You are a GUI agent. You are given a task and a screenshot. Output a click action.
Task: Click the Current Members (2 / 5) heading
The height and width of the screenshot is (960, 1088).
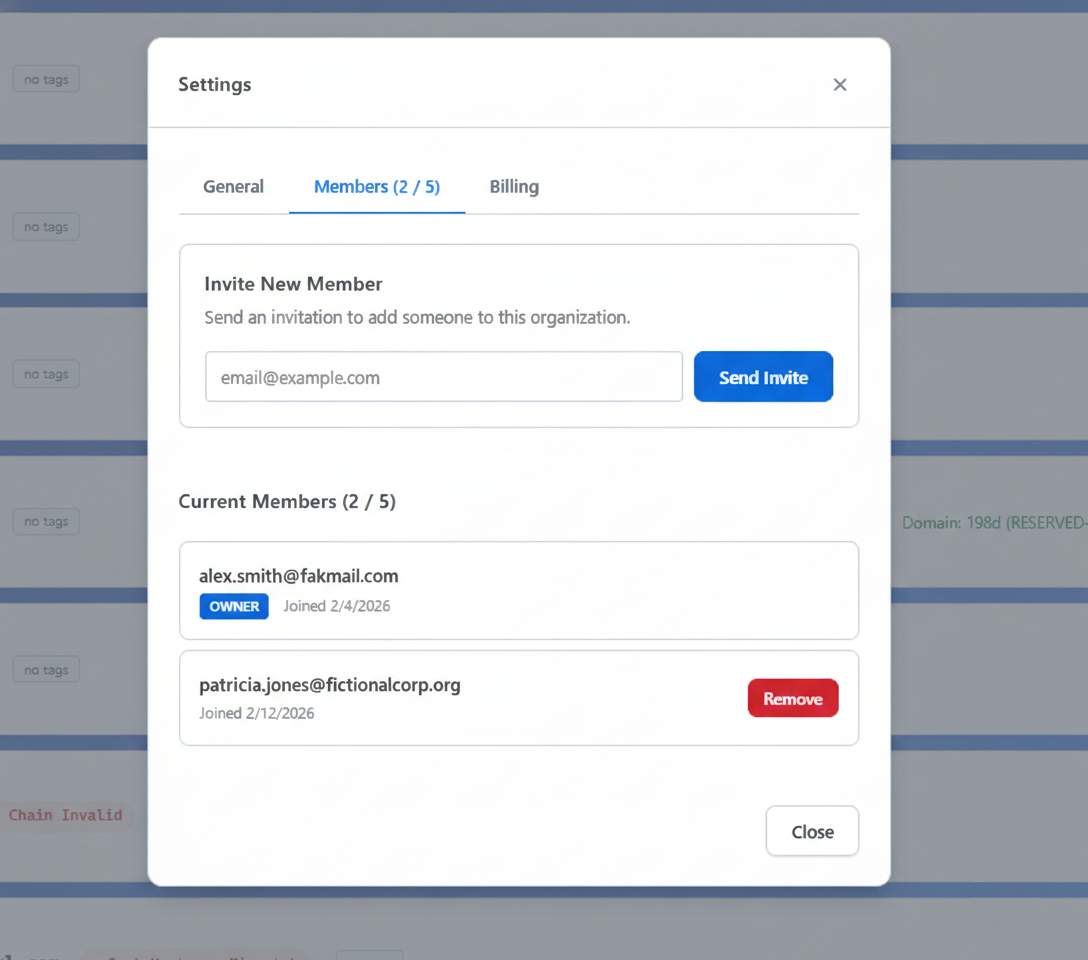(x=287, y=502)
